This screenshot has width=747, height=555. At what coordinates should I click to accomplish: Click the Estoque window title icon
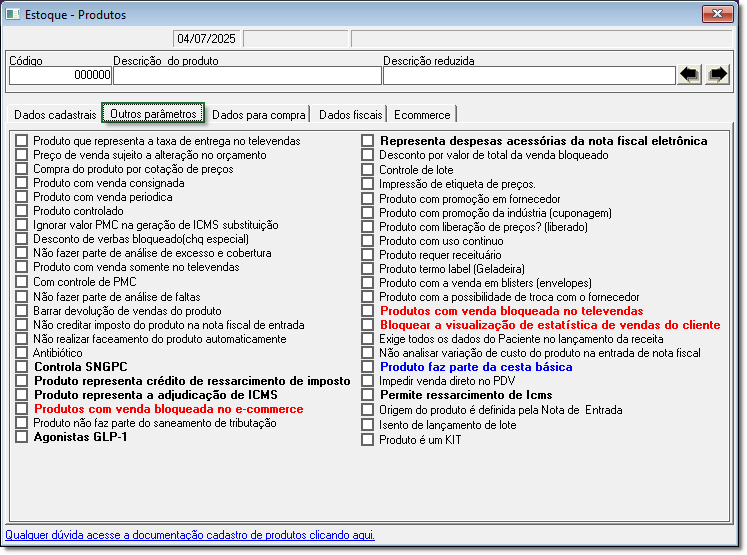coord(12,14)
